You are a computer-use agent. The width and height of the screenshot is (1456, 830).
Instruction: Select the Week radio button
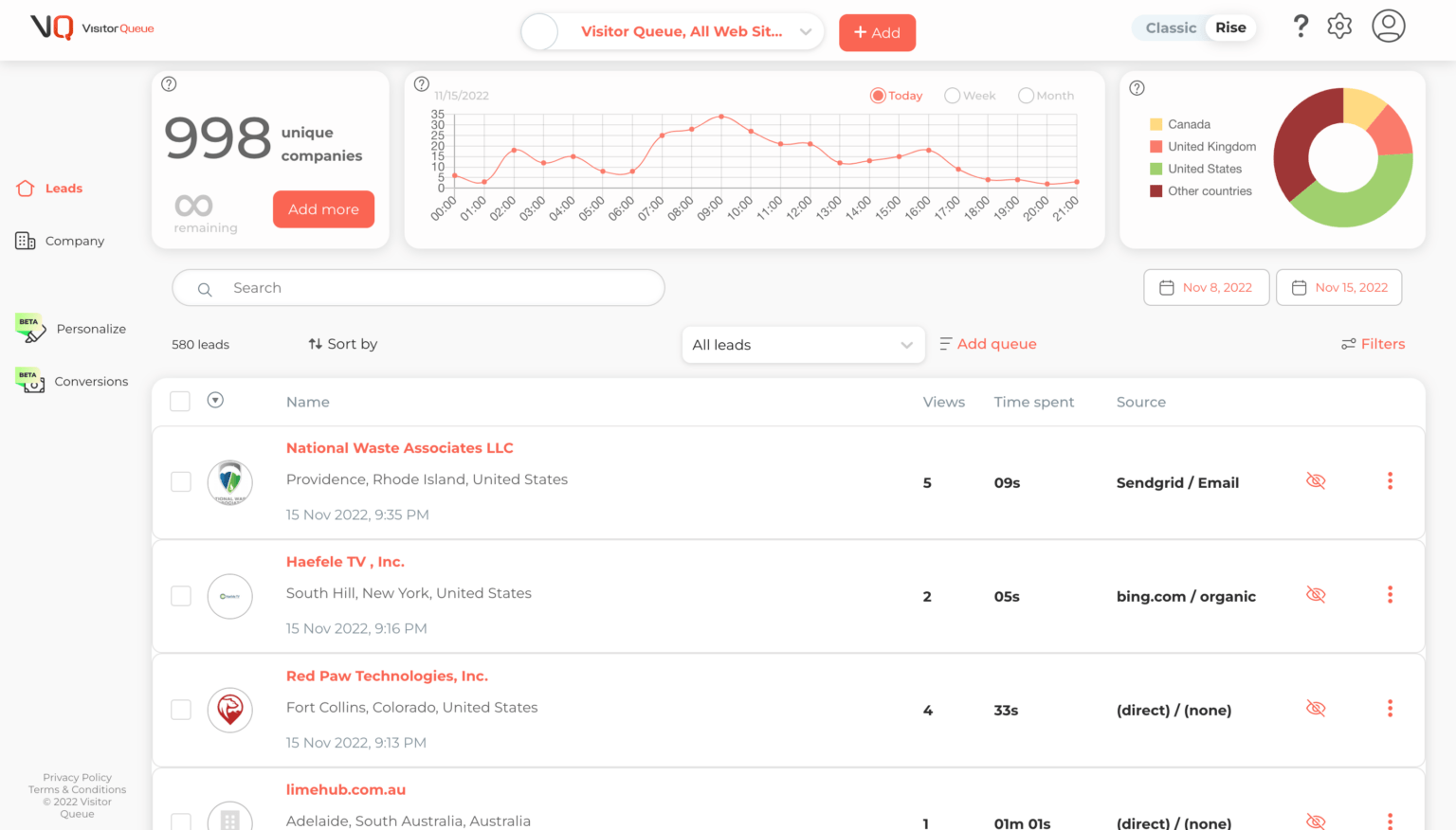click(952, 95)
